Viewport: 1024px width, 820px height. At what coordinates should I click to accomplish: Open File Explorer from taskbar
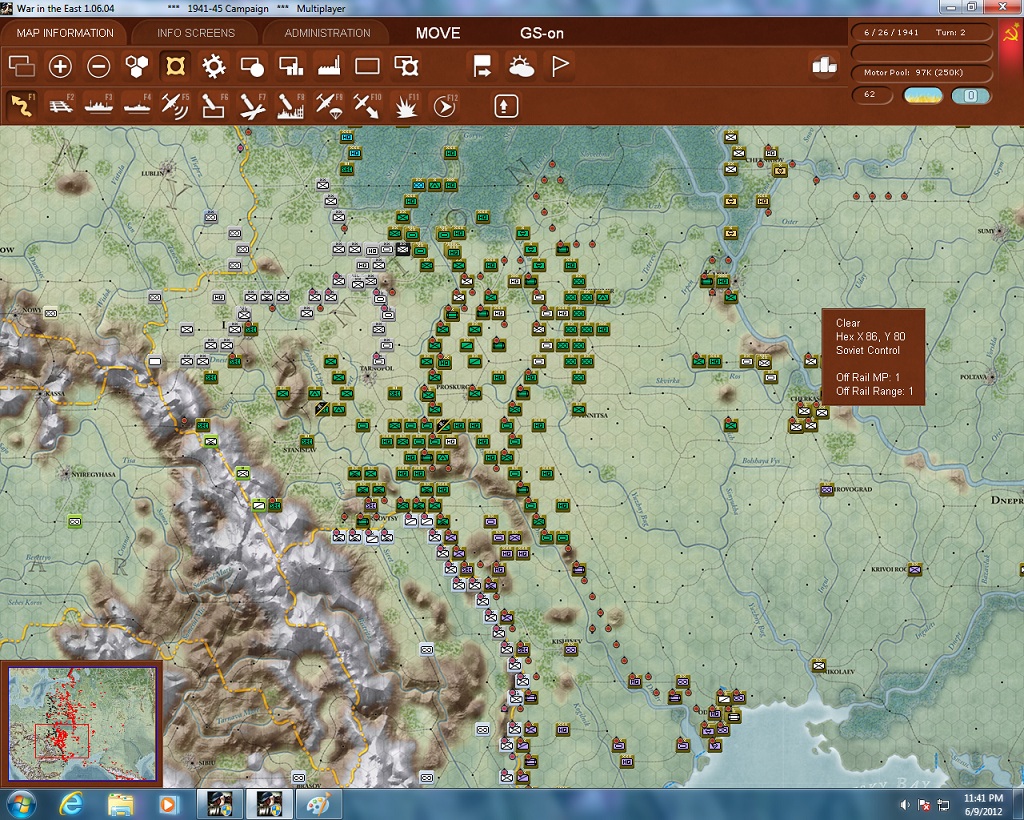pyautogui.click(x=120, y=804)
